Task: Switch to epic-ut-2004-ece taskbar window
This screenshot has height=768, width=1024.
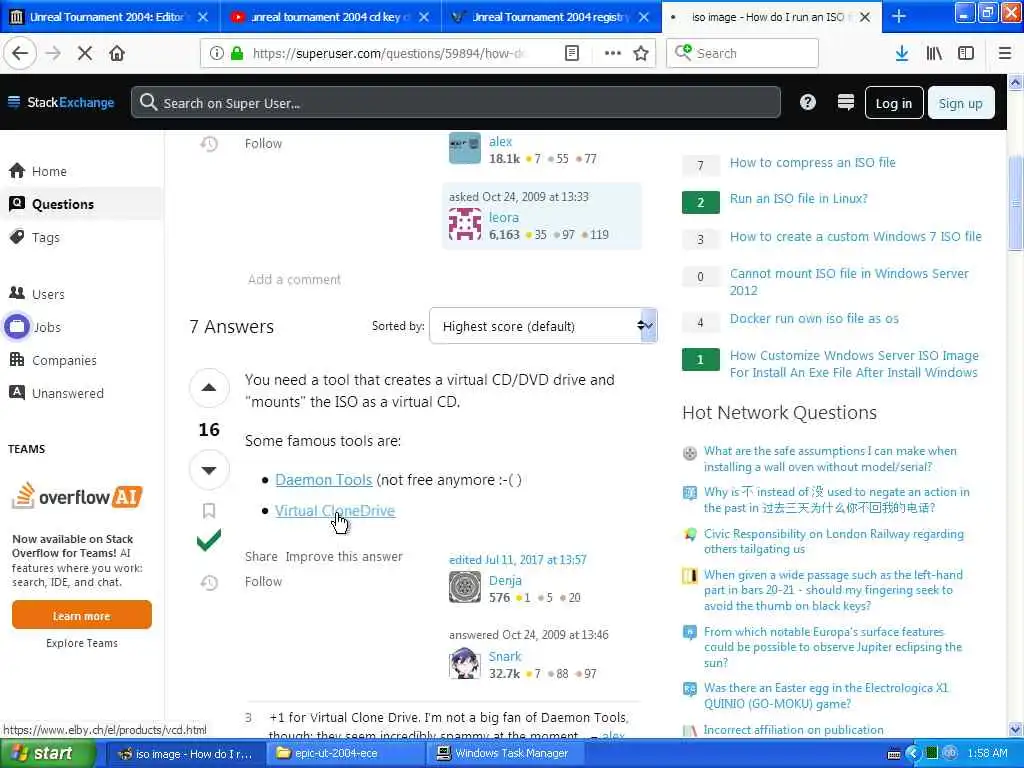Action: point(346,753)
